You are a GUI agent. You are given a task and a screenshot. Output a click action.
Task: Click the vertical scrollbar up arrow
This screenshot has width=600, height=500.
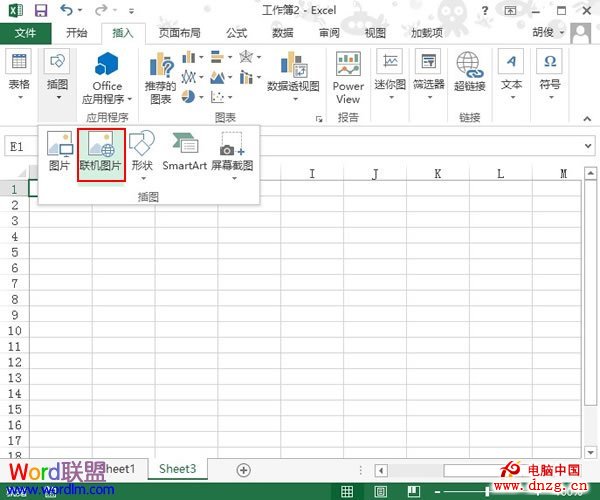point(590,173)
